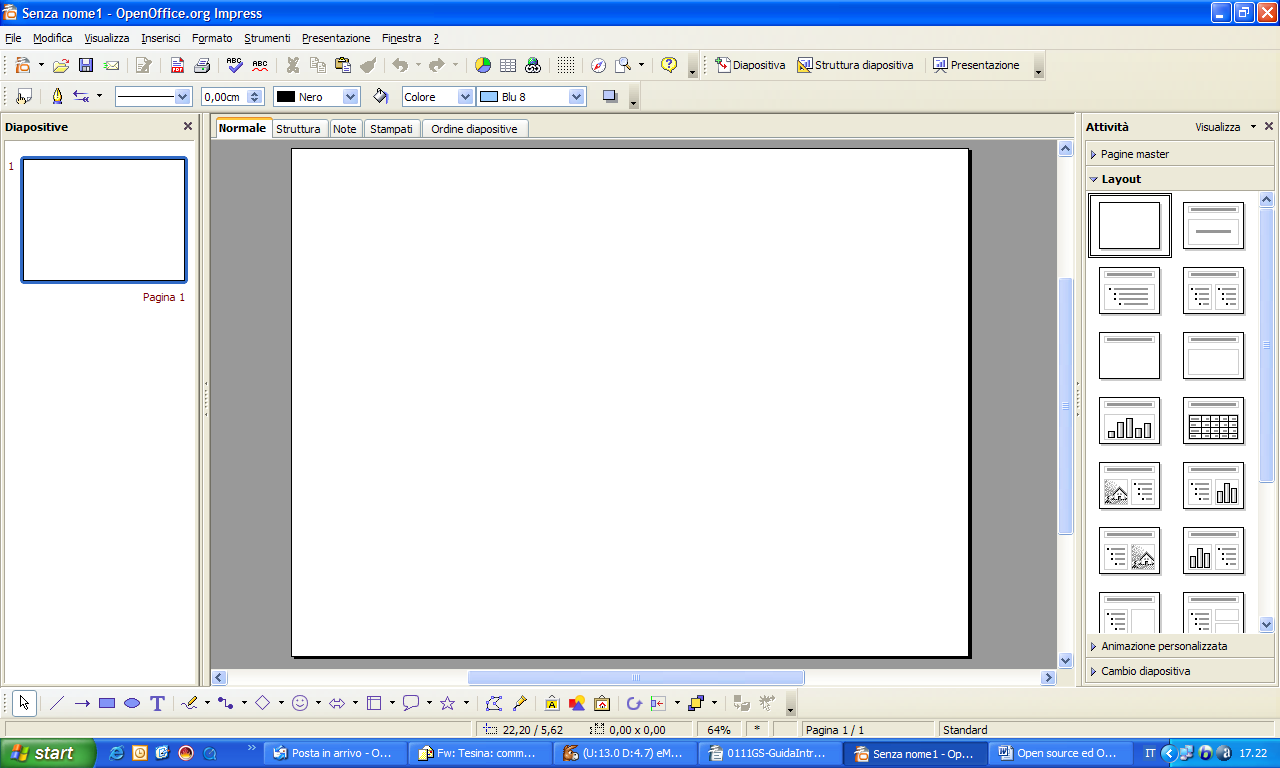Save the presentation with the floppy icon
The image size is (1280, 768).
tap(86, 65)
